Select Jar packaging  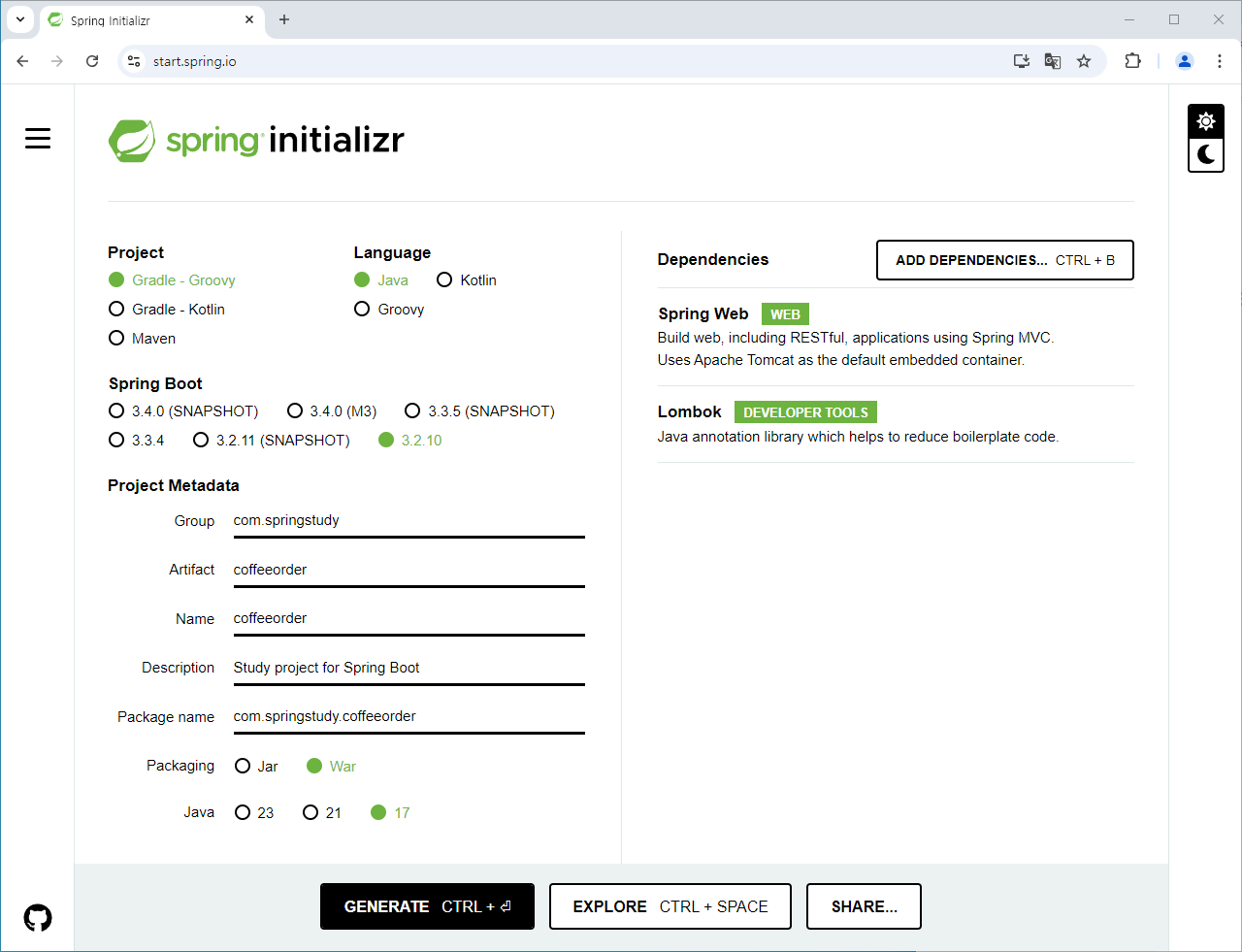tap(242, 766)
